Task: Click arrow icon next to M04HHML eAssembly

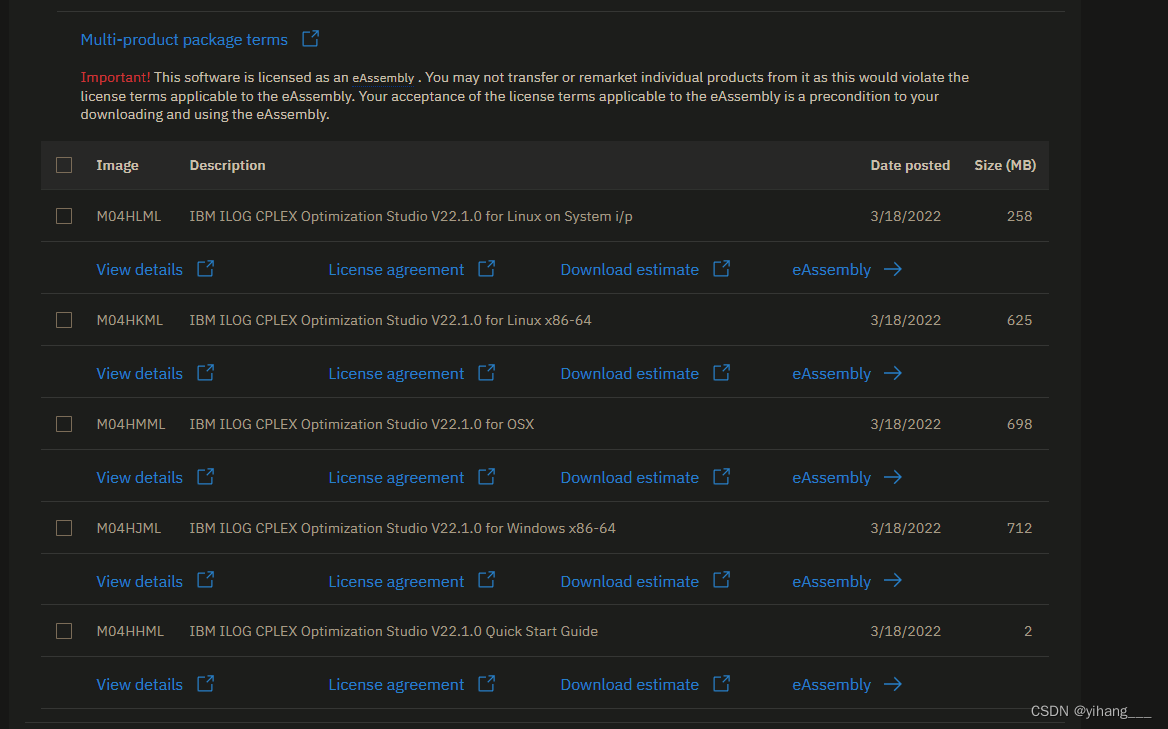Action: click(x=893, y=684)
